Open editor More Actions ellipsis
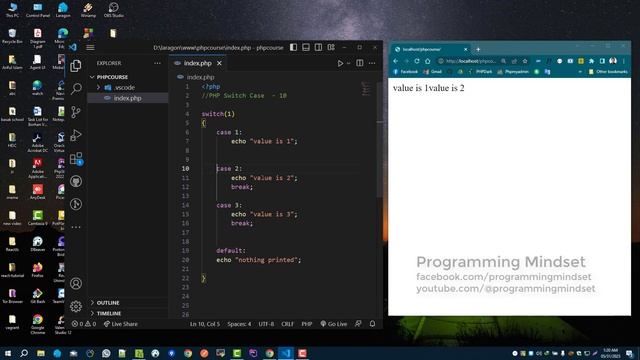The width and height of the screenshot is (640, 360). coord(372,63)
